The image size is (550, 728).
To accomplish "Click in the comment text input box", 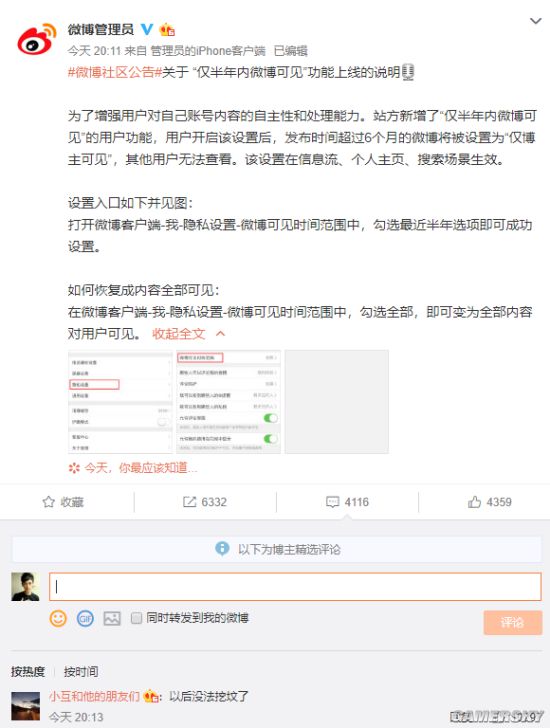I will coord(295,586).
